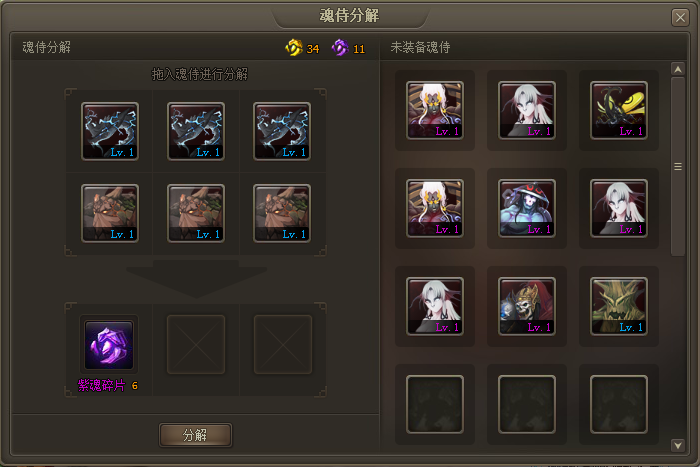Viewport: 700px width, 467px height.
Task: Pick the first lightning dragon in decompose grid
Action: pyautogui.click(x=110, y=131)
